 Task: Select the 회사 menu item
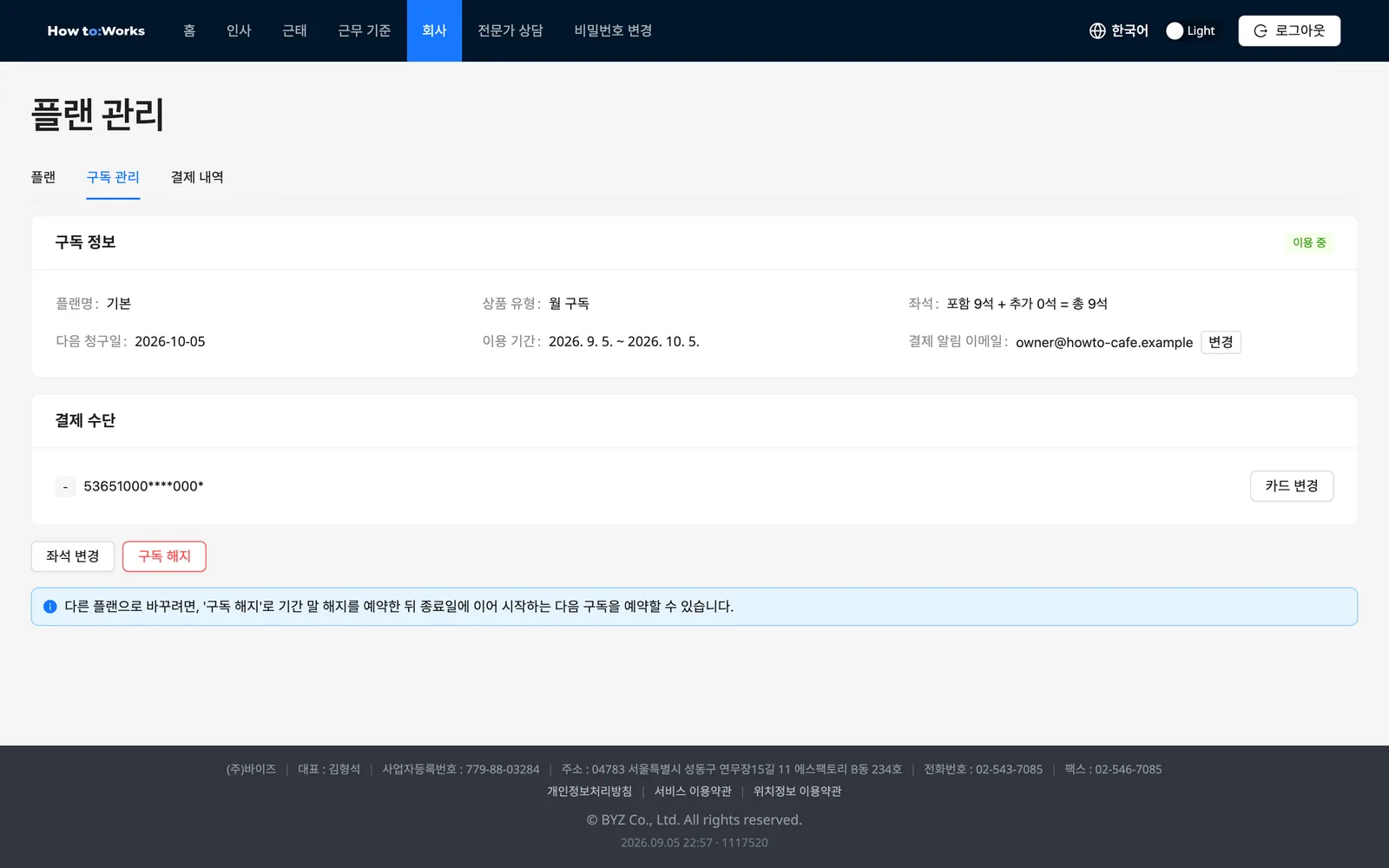(x=434, y=30)
